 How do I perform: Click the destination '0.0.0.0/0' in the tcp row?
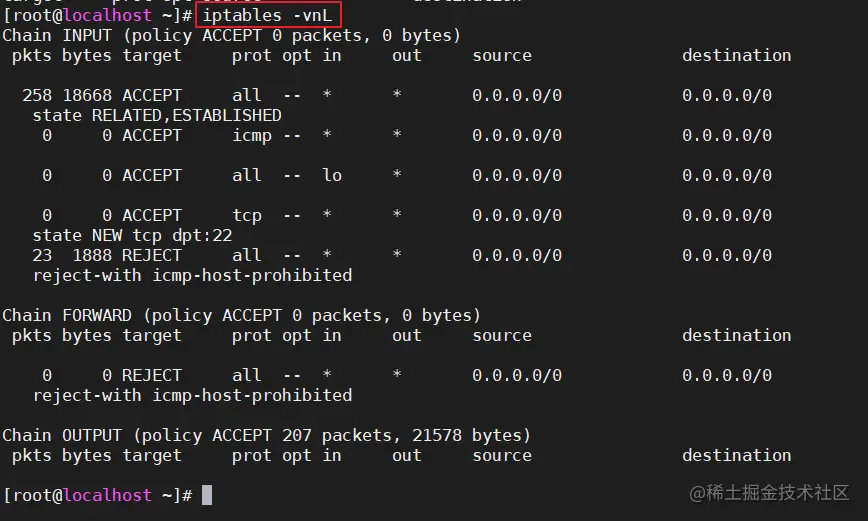tap(727, 215)
